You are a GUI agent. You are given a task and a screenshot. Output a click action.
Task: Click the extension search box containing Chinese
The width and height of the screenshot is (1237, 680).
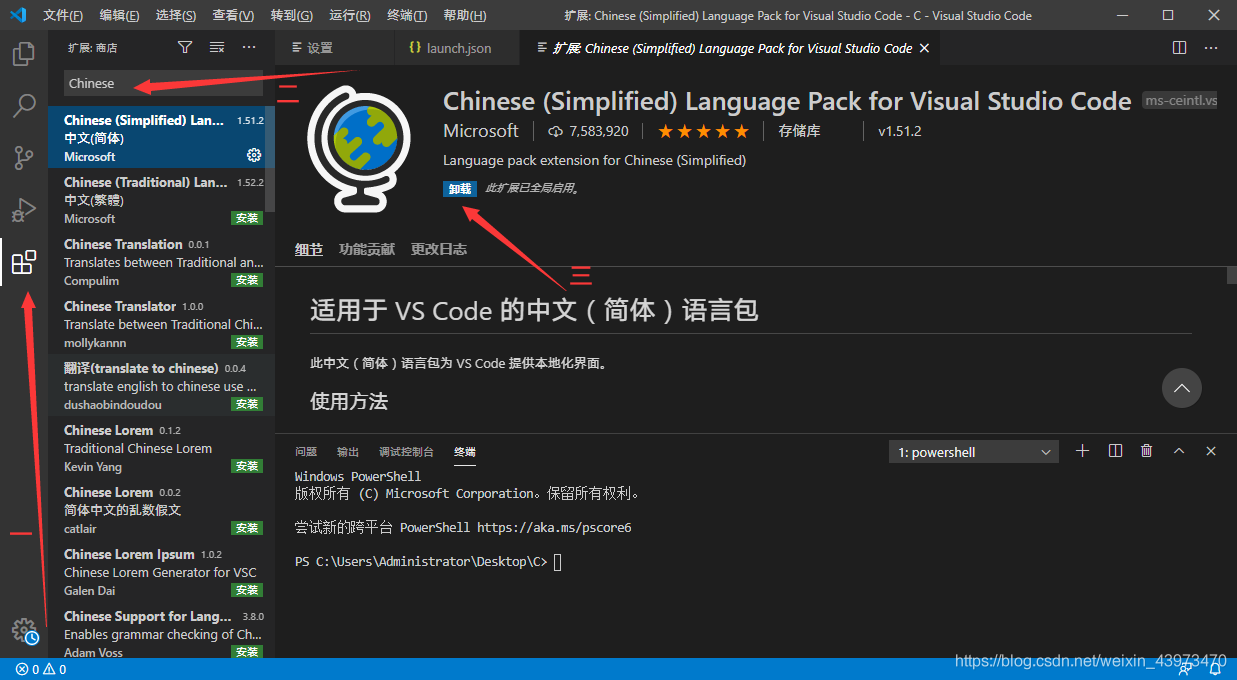tap(163, 83)
